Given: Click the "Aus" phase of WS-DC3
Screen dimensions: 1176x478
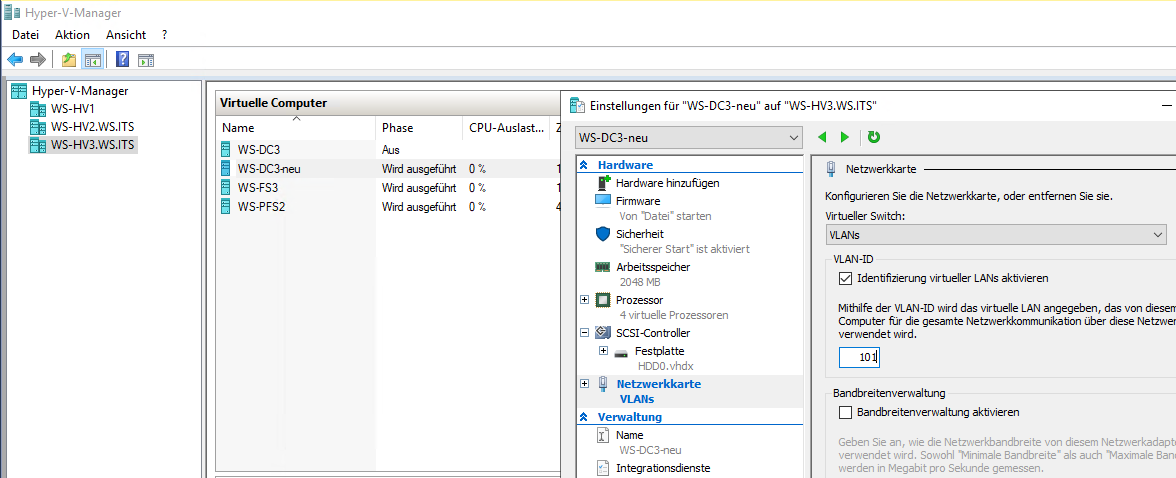Looking at the screenshot, I should (x=390, y=149).
